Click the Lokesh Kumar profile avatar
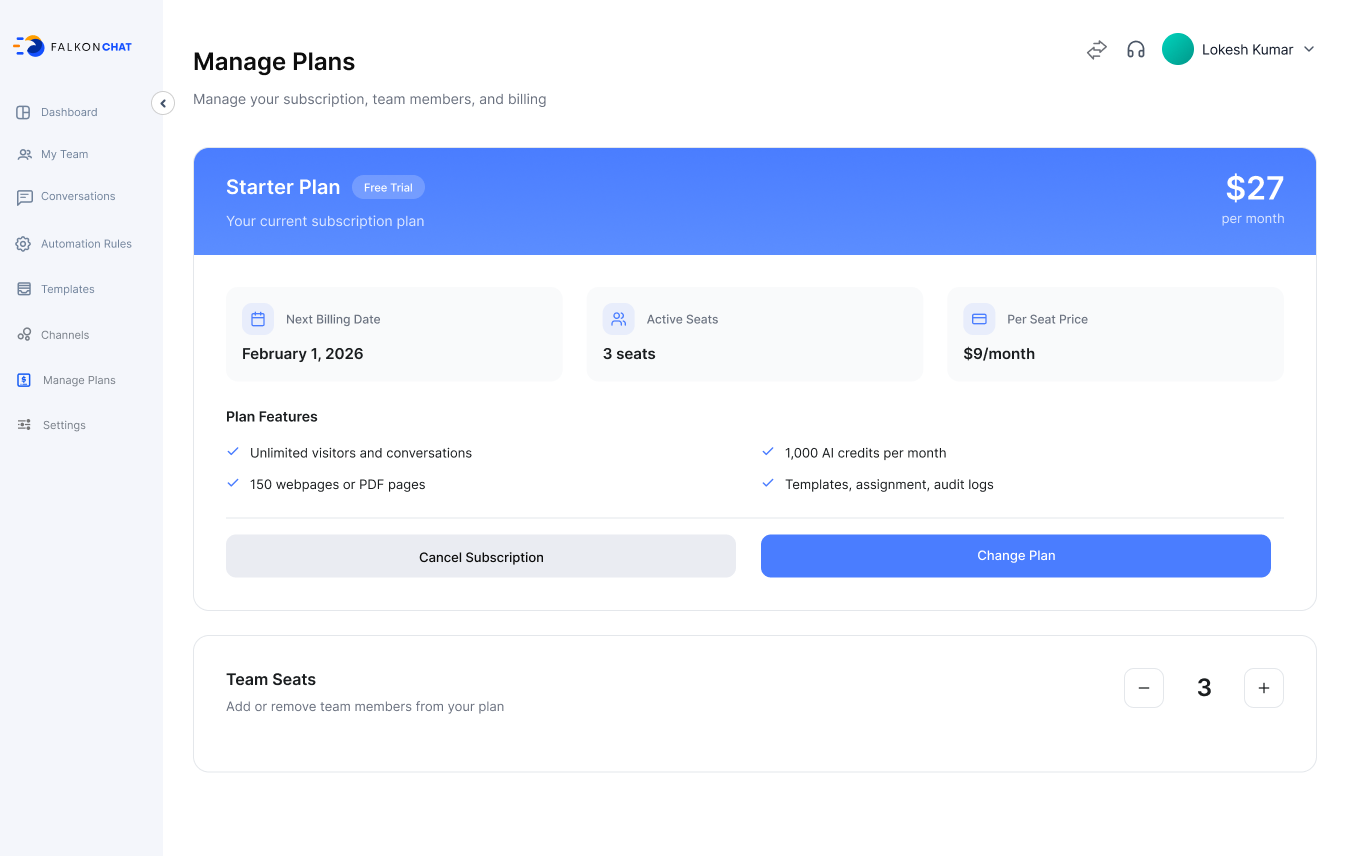Viewport: 1366px width, 856px height. [1178, 50]
